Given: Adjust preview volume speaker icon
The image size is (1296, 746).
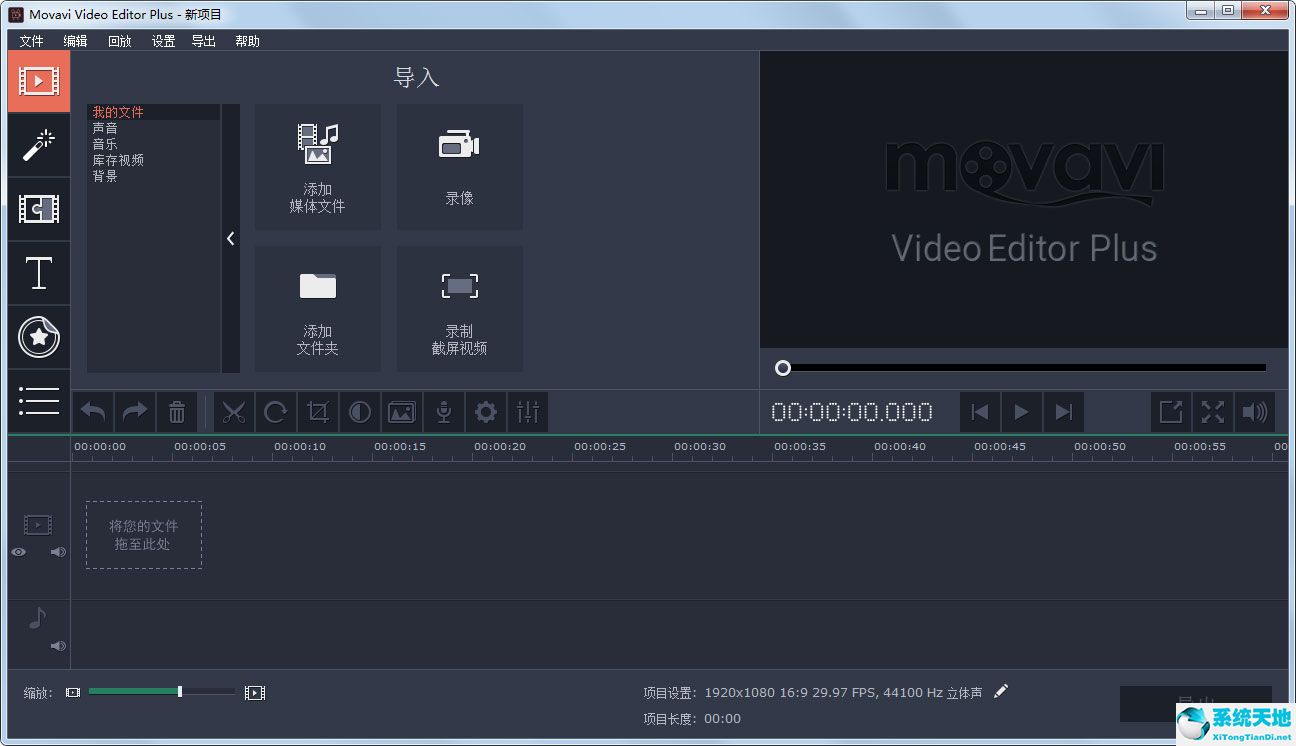Looking at the screenshot, I should click(x=1255, y=412).
